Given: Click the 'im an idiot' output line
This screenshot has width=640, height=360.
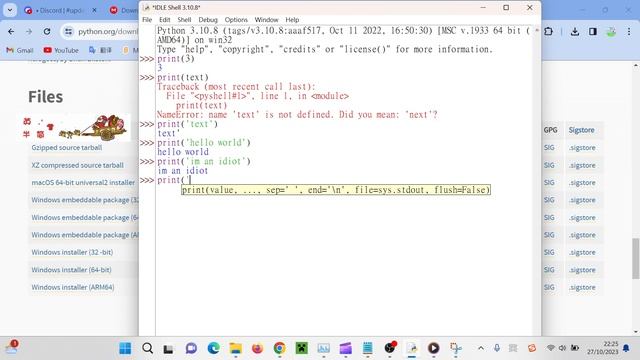Looking at the screenshot, I should [x=182, y=171].
